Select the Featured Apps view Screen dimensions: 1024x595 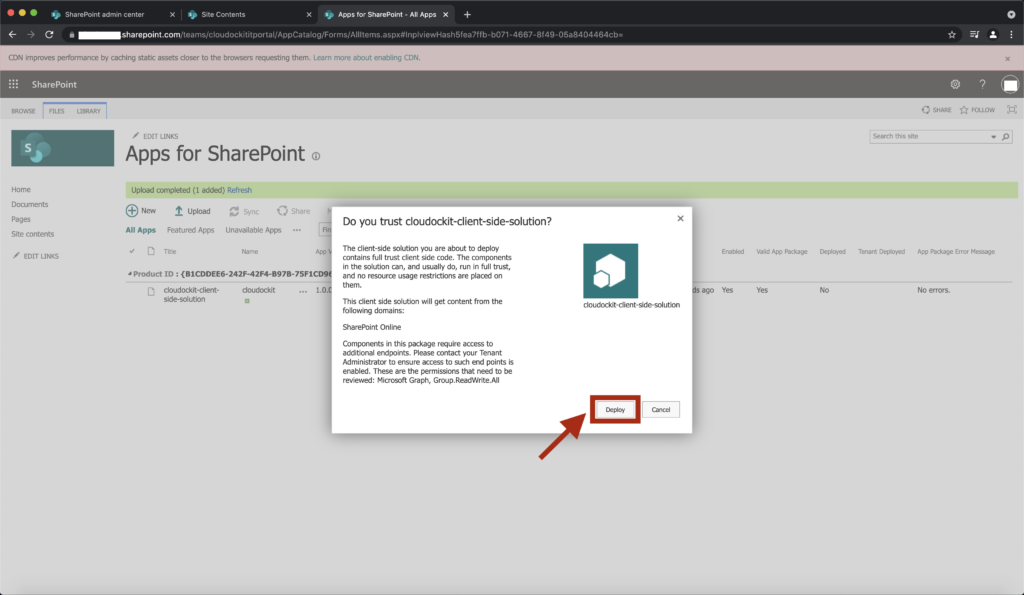pyautogui.click(x=191, y=230)
